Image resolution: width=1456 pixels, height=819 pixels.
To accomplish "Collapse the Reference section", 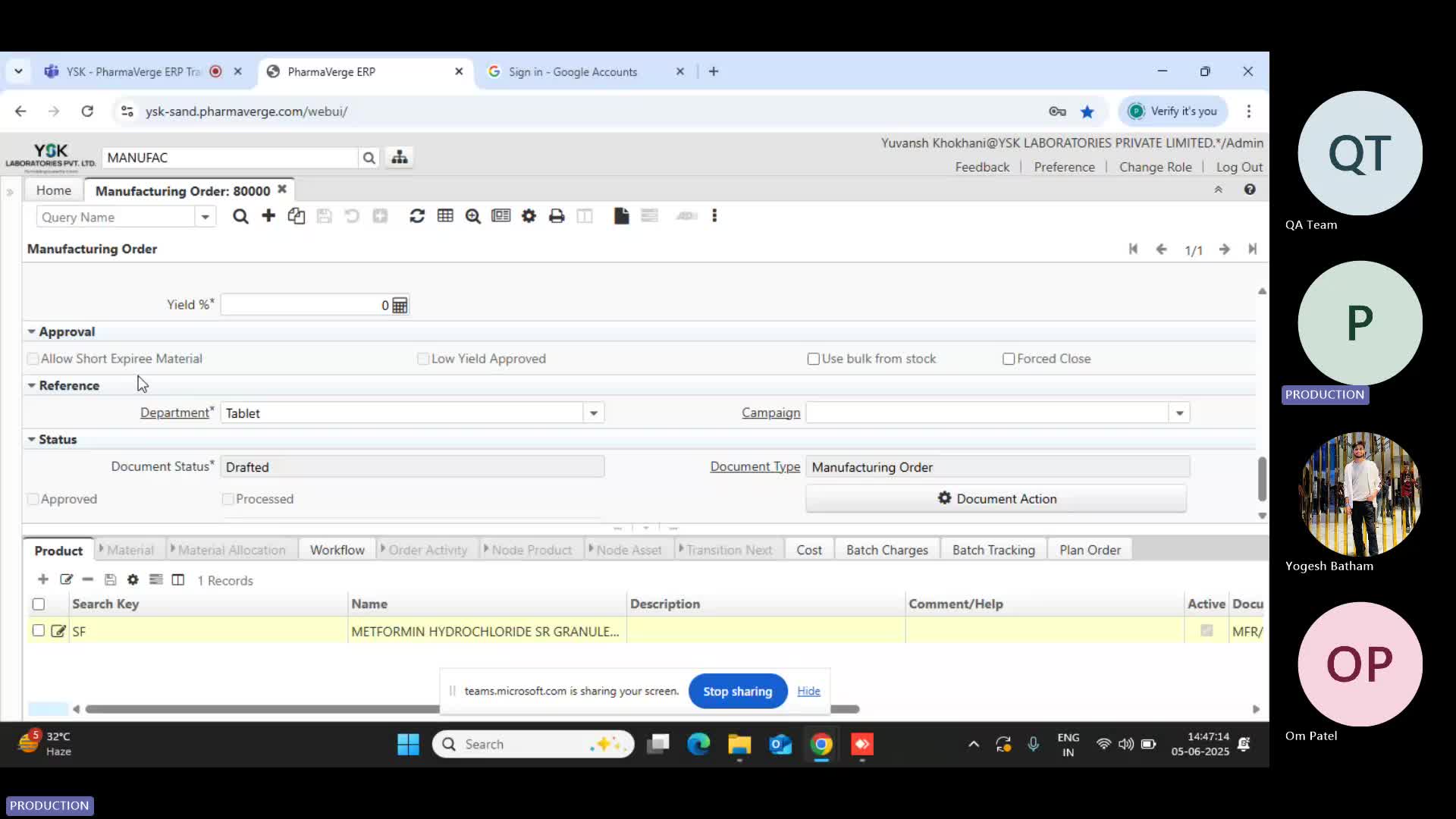I will click(x=32, y=385).
